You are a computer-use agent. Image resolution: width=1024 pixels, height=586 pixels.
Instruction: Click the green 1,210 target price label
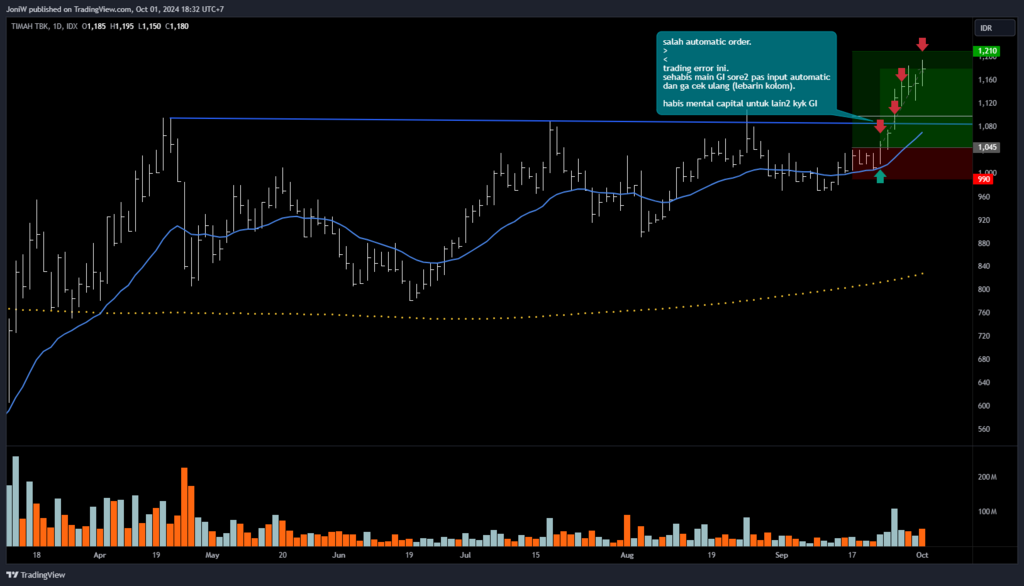986,50
